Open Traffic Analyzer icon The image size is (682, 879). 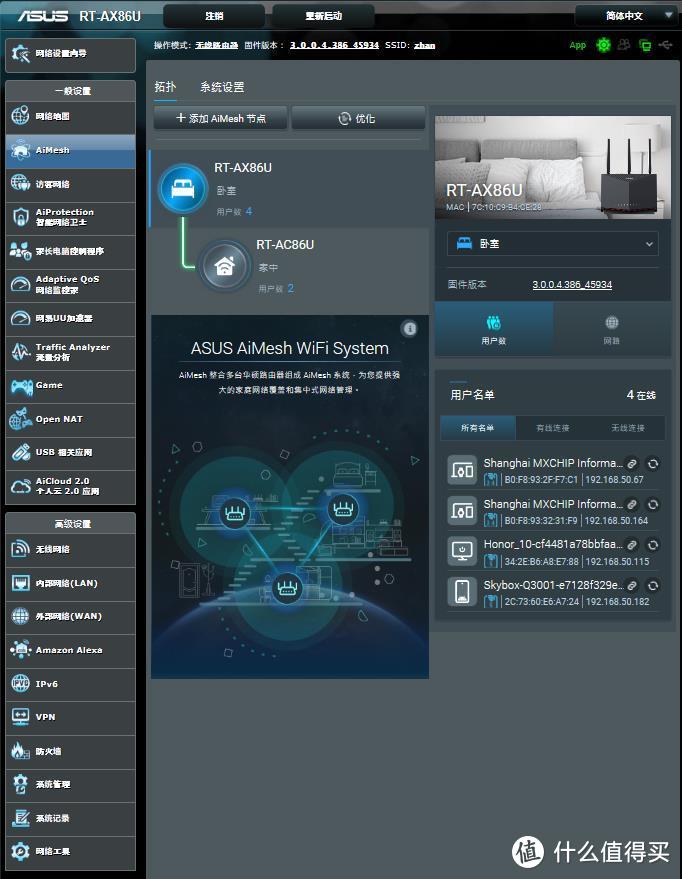(x=21, y=351)
